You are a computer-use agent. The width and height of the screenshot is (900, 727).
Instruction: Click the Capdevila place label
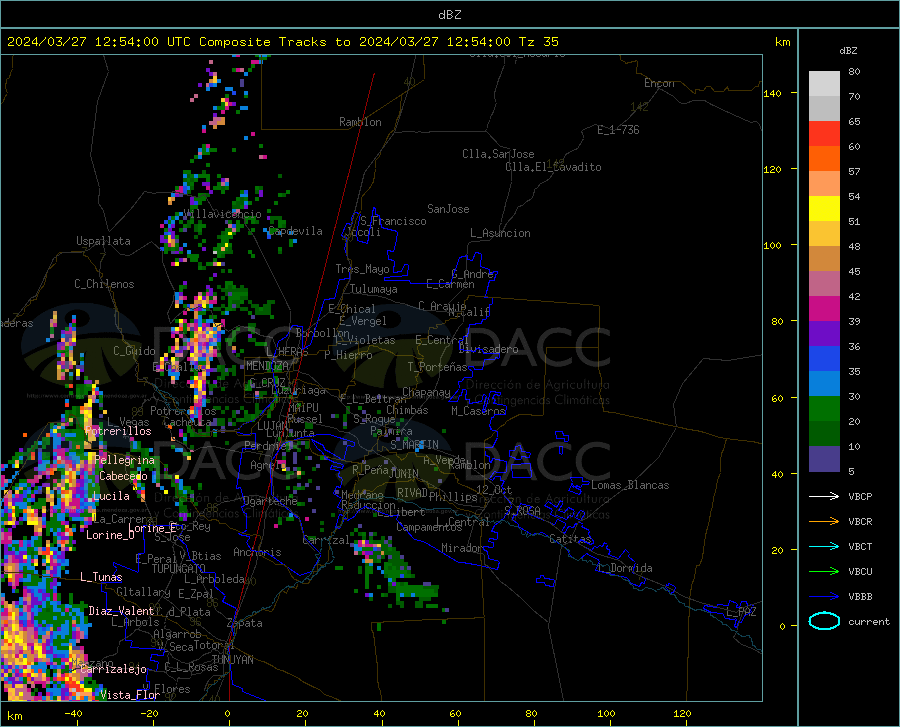point(295,231)
